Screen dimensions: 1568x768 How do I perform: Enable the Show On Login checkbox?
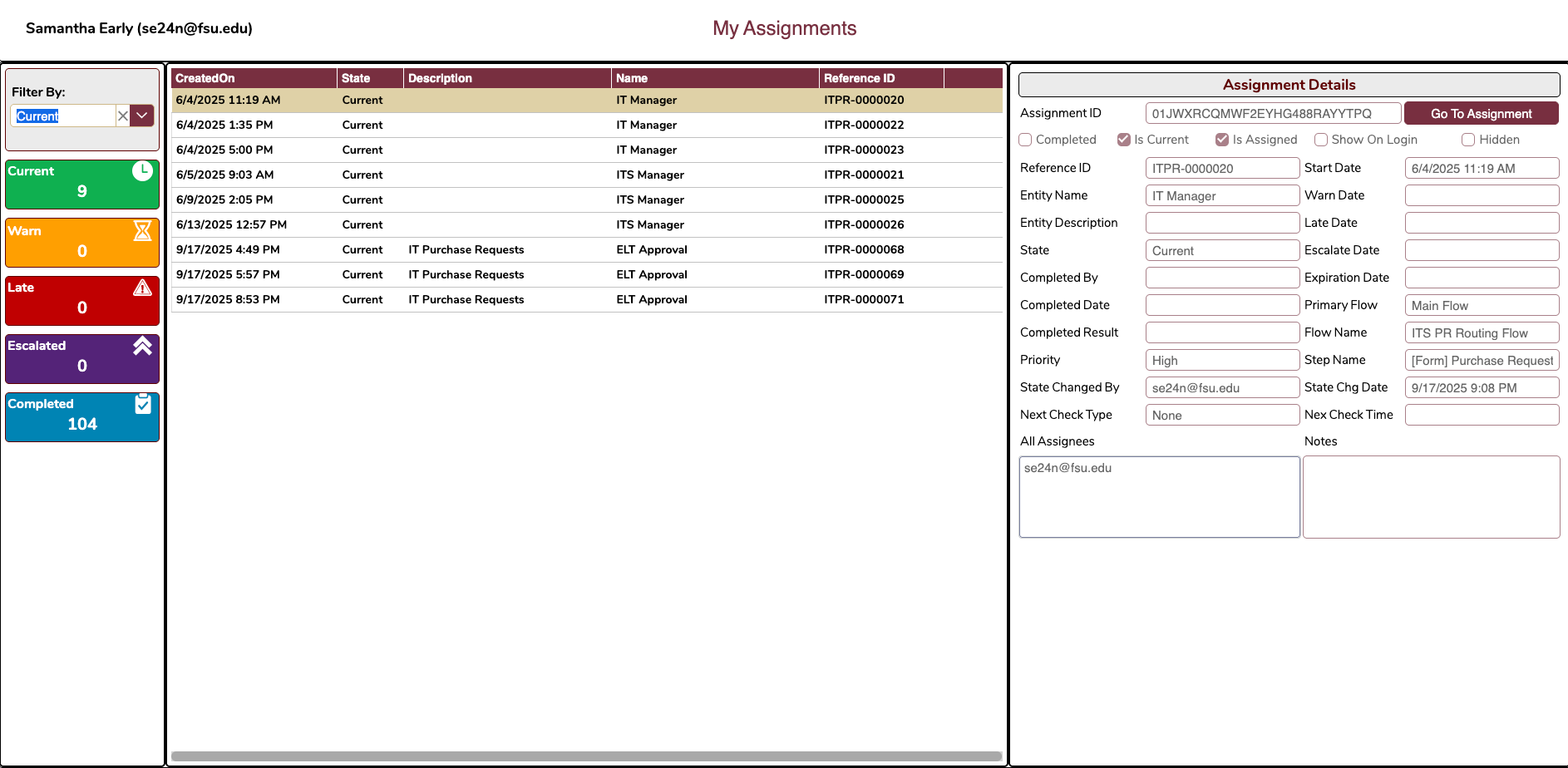pyautogui.click(x=1321, y=140)
